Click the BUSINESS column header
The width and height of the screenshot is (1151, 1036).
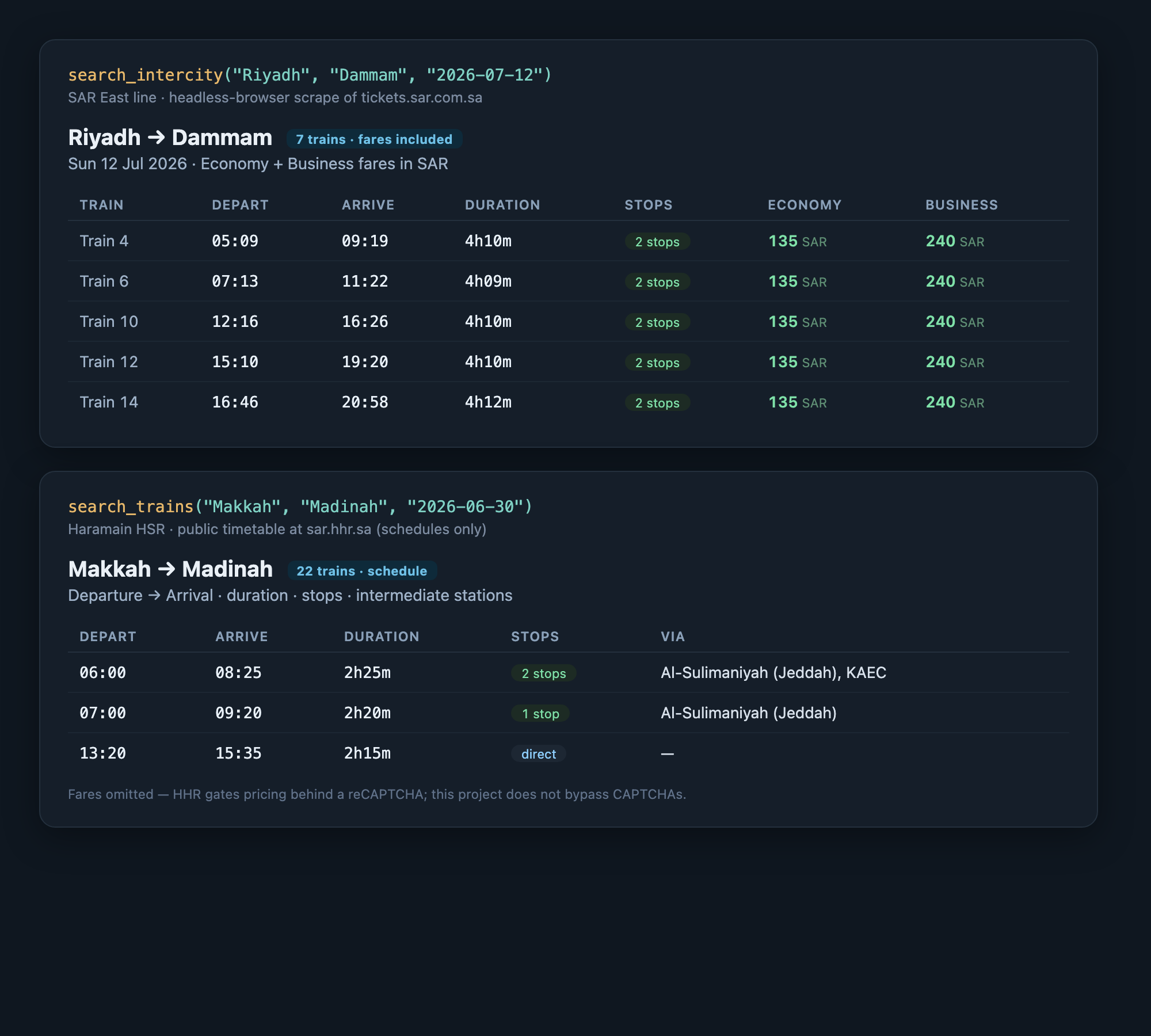(962, 205)
